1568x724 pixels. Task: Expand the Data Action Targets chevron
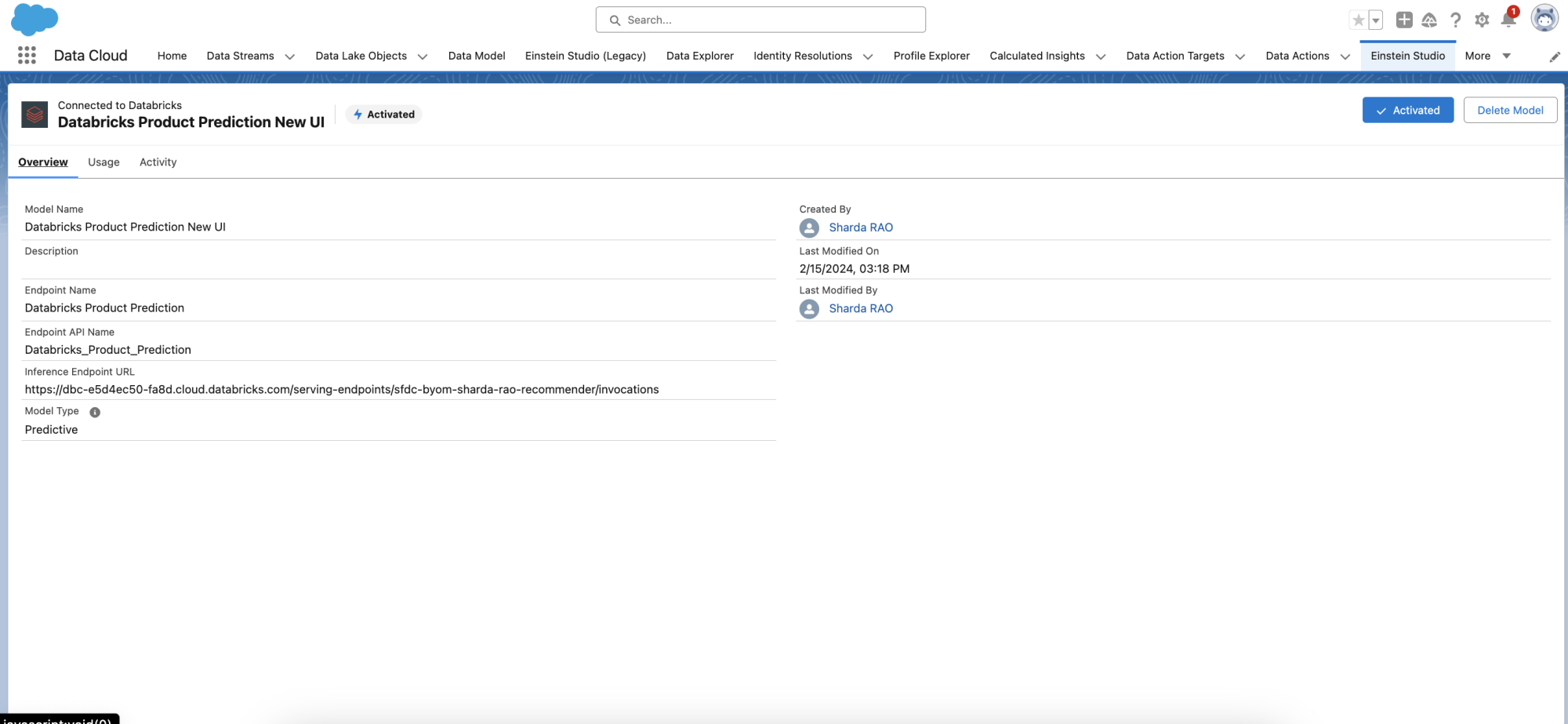[1240, 56]
